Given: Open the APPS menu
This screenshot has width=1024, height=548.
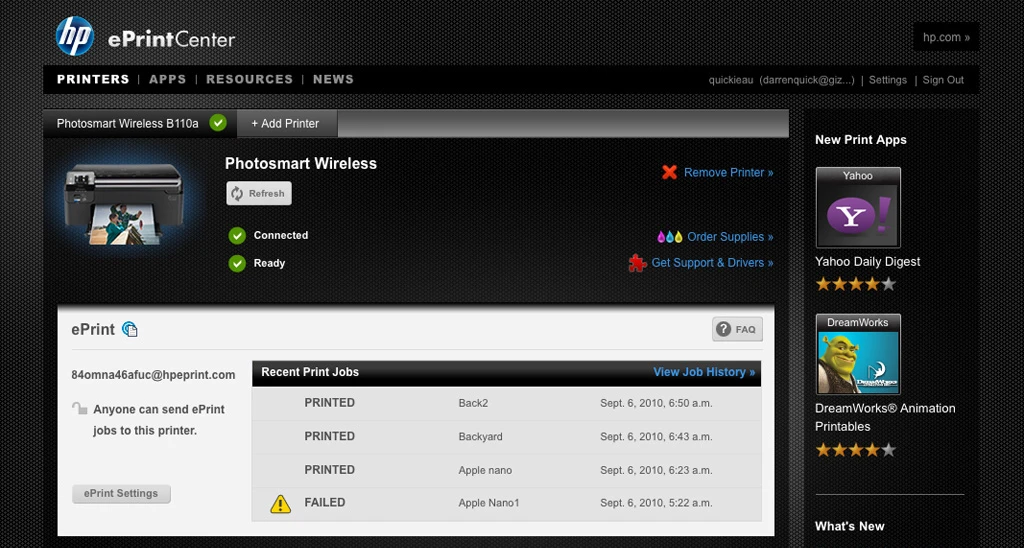Looking at the screenshot, I should click(x=167, y=79).
